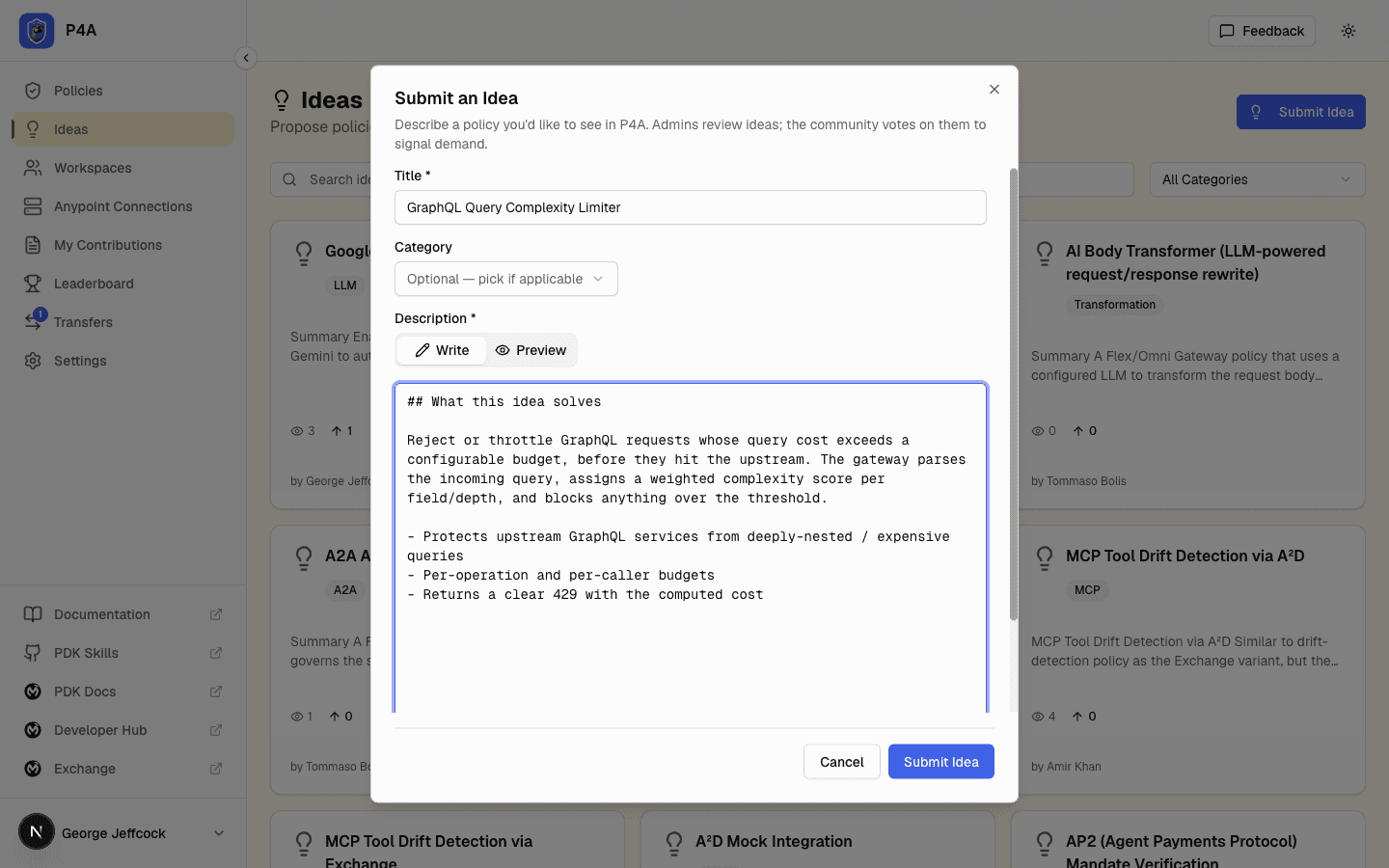The height and width of the screenshot is (868, 1389).
Task: Open MCP Tool Drift Detection via Exchange idea
Action: coord(429,852)
